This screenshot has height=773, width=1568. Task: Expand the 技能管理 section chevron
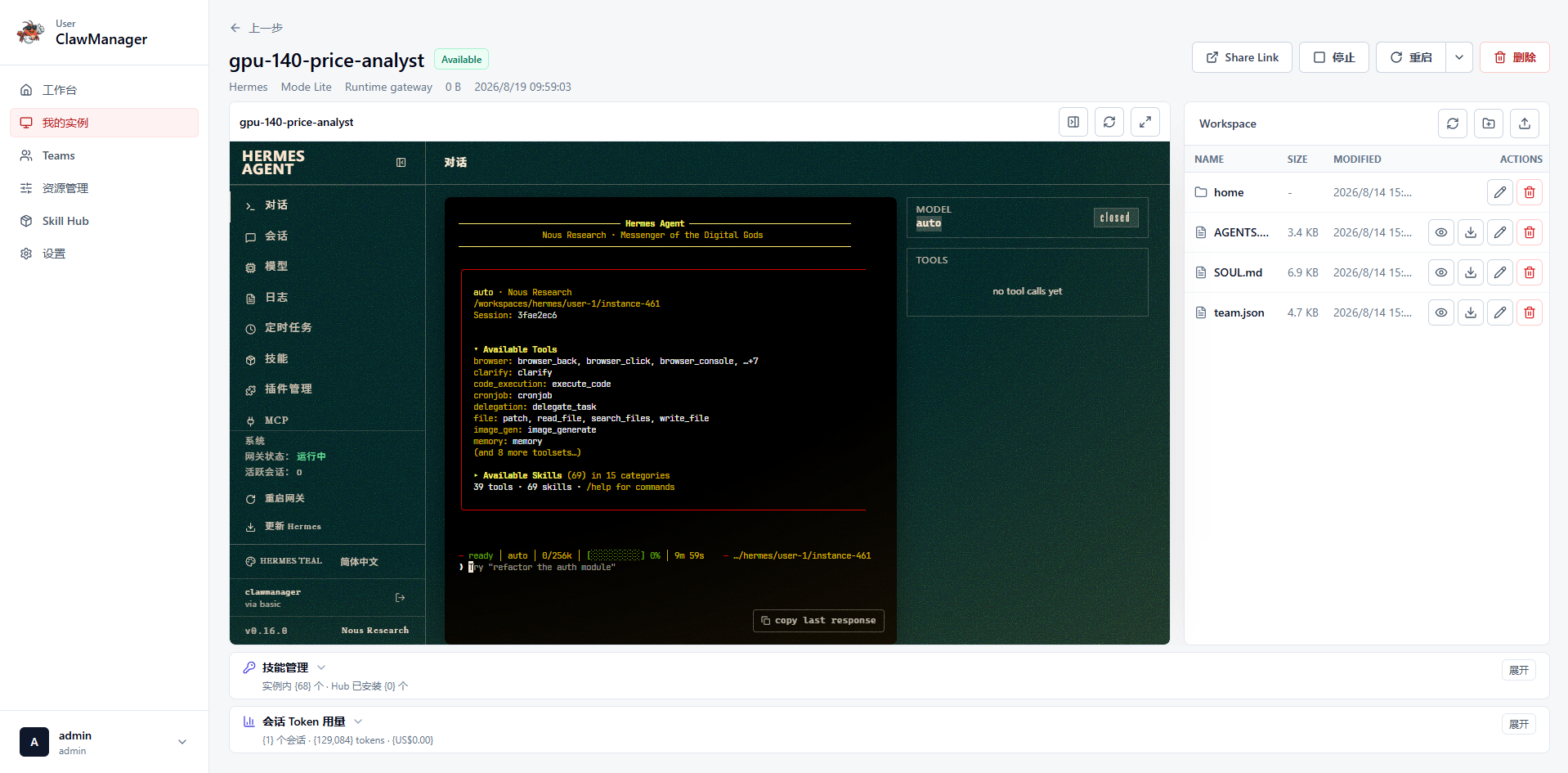321,667
